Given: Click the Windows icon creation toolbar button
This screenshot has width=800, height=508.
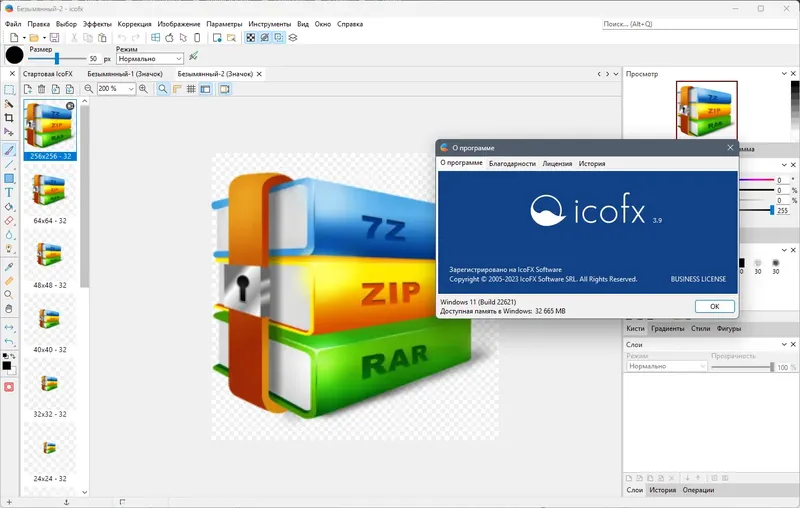Looking at the screenshot, I should (156, 38).
